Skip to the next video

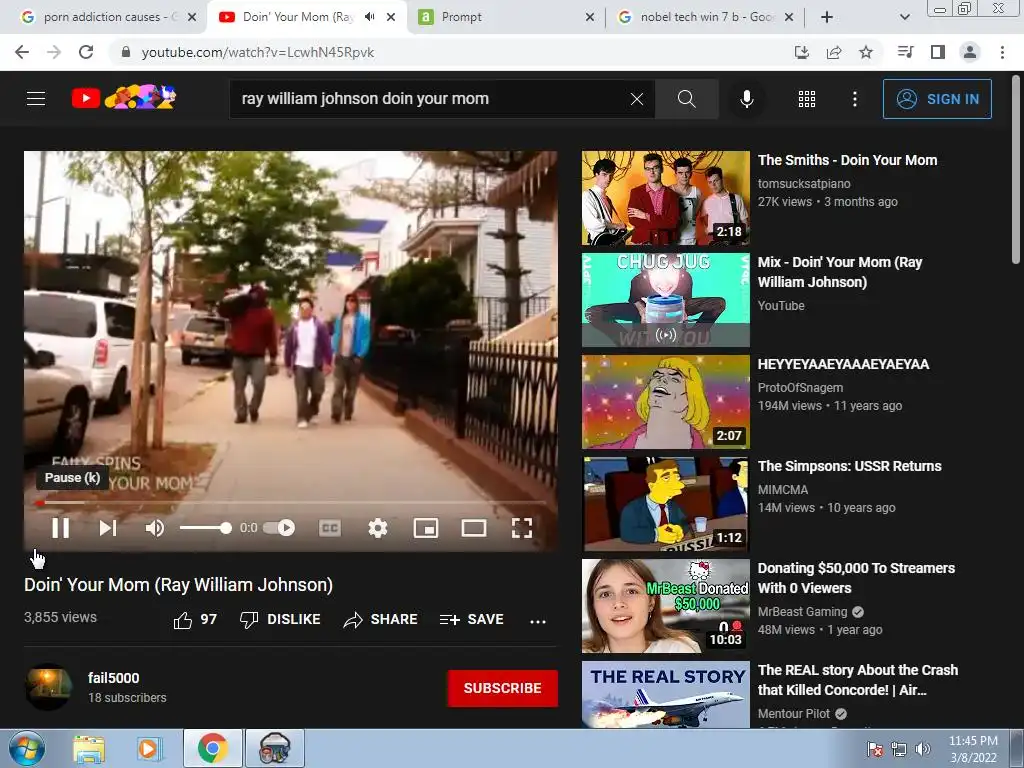pyautogui.click(x=108, y=528)
